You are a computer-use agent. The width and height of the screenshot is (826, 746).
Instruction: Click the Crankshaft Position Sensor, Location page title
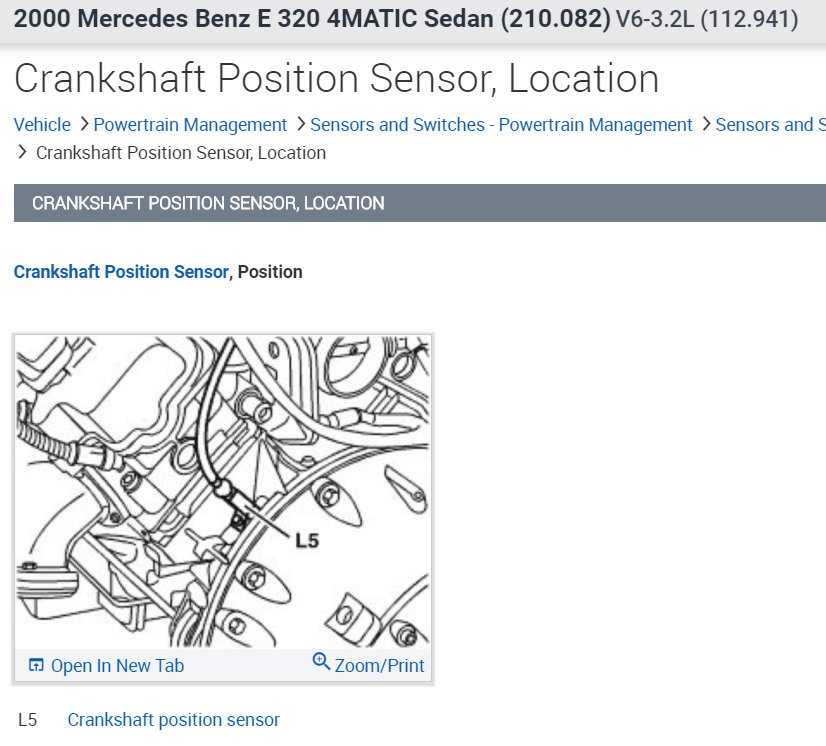point(336,78)
